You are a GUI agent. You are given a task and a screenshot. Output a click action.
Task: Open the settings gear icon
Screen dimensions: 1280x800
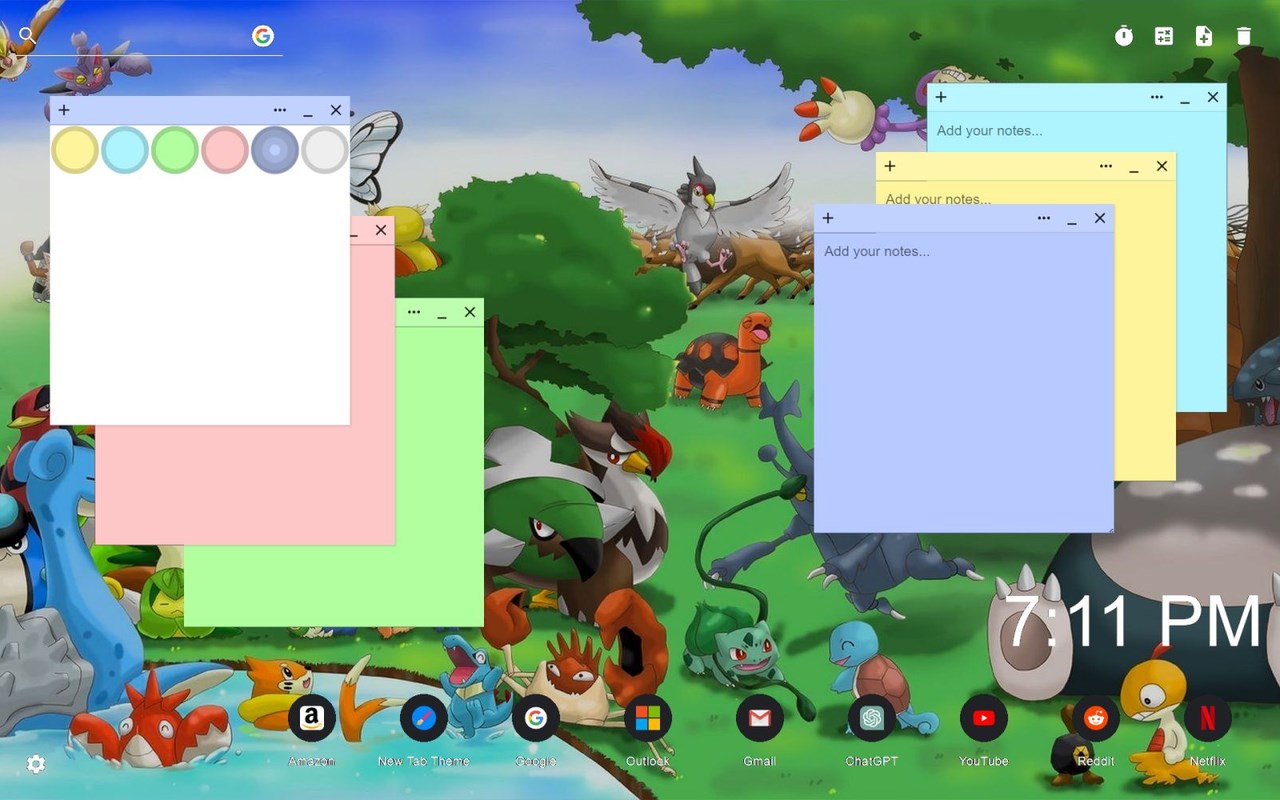(x=36, y=764)
